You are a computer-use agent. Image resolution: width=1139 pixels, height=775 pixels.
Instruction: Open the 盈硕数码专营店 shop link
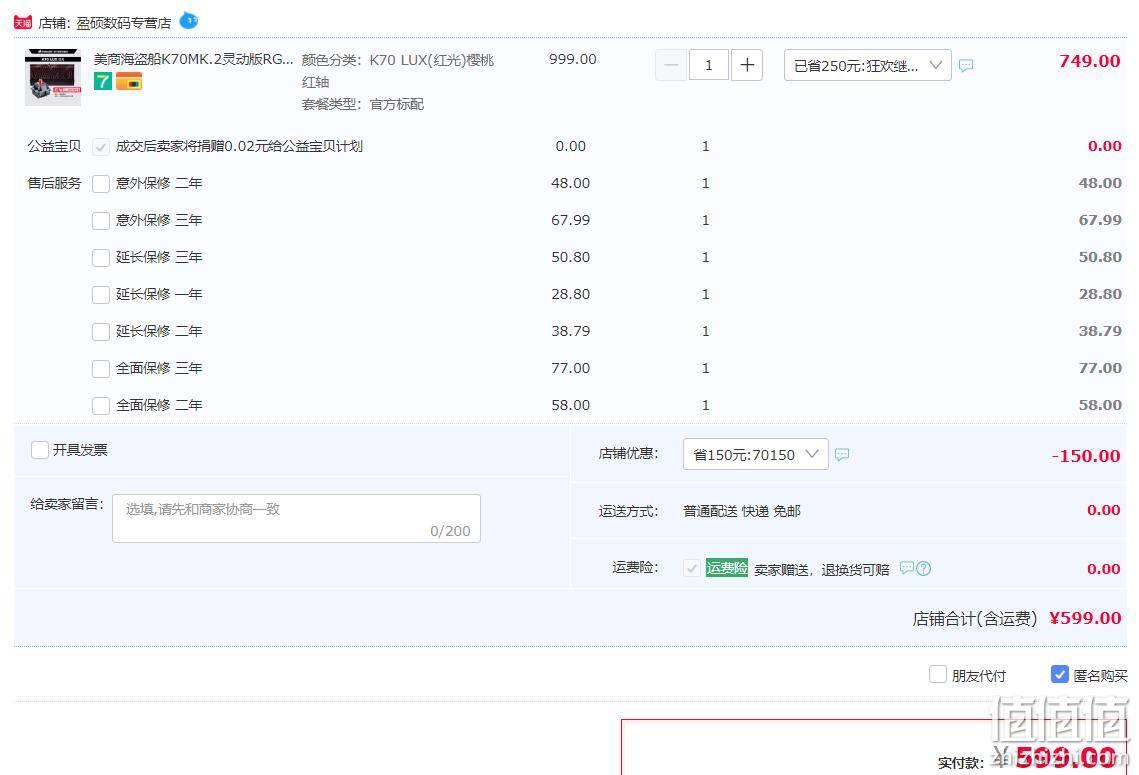pos(123,23)
